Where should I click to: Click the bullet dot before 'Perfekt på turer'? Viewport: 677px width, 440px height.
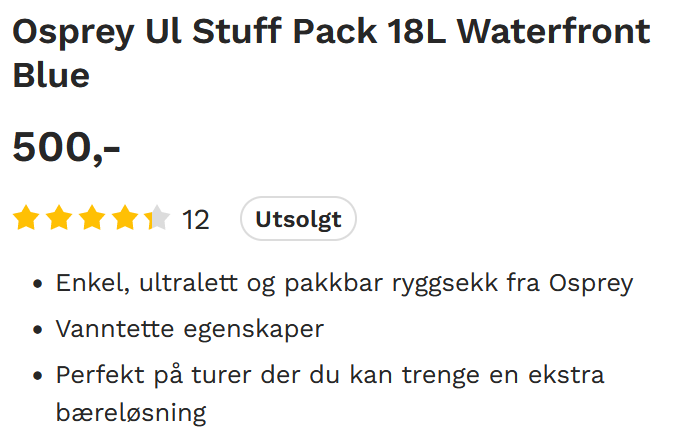click(37, 377)
